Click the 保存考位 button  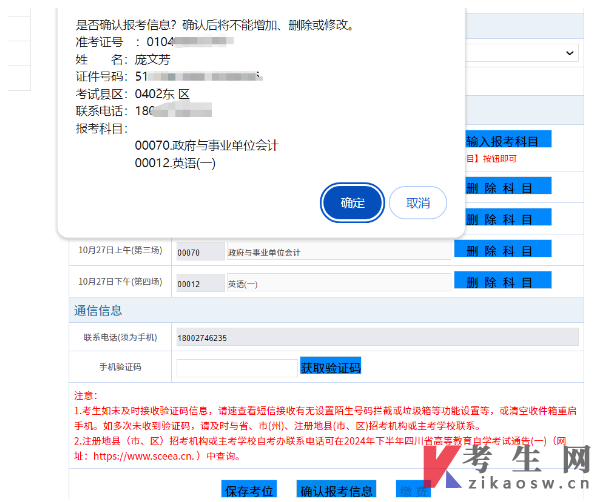[x=249, y=490]
